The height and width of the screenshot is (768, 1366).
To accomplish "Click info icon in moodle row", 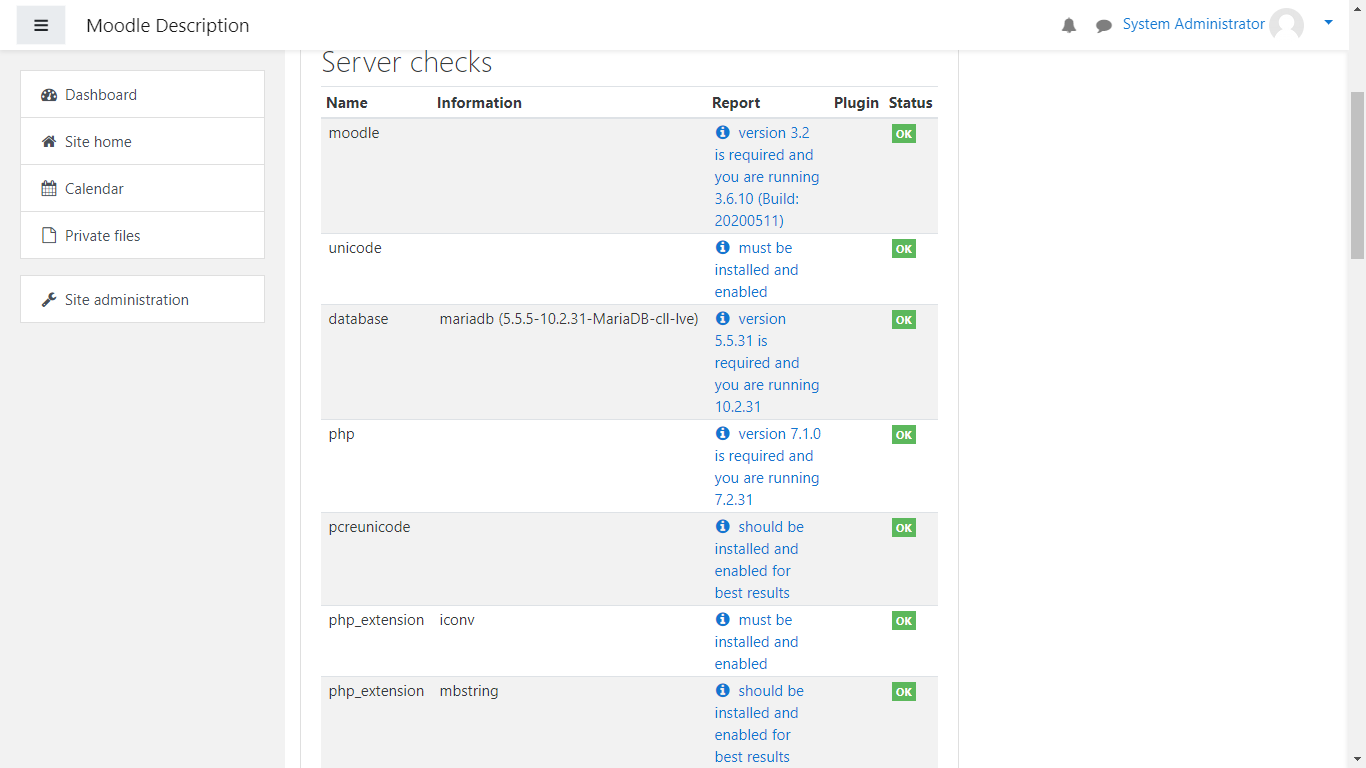I will (x=723, y=132).
